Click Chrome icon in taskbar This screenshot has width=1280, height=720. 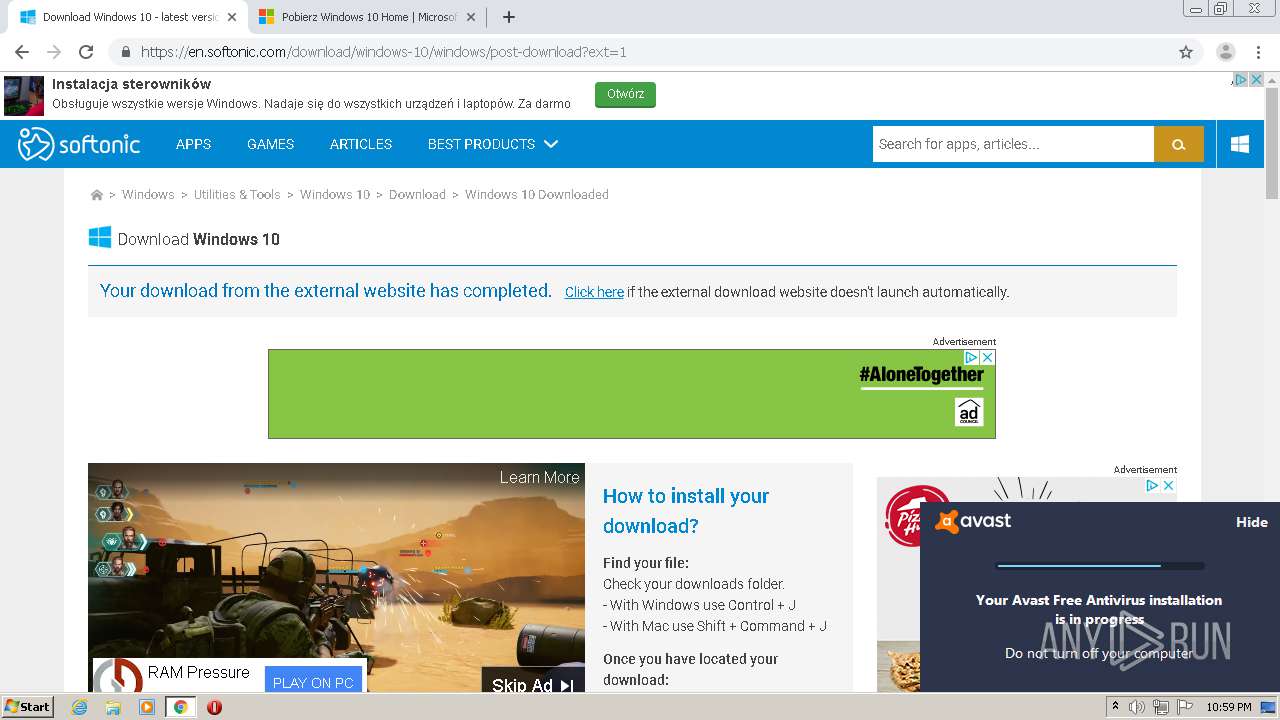(180, 707)
